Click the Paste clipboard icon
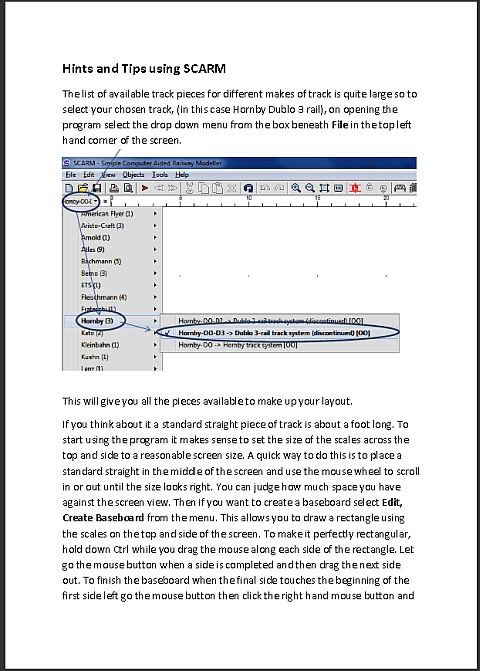The image size is (480, 671). tap(218, 188)
